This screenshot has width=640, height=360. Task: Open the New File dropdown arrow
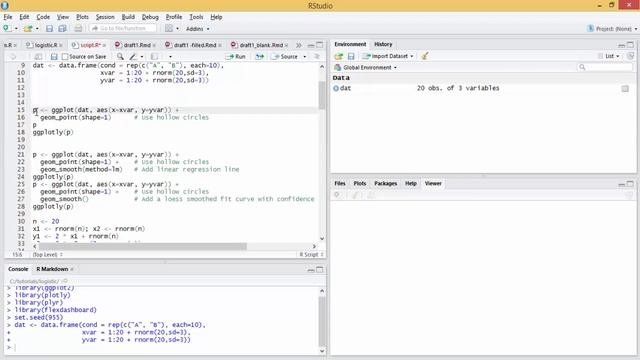click(x=16, y=29)
